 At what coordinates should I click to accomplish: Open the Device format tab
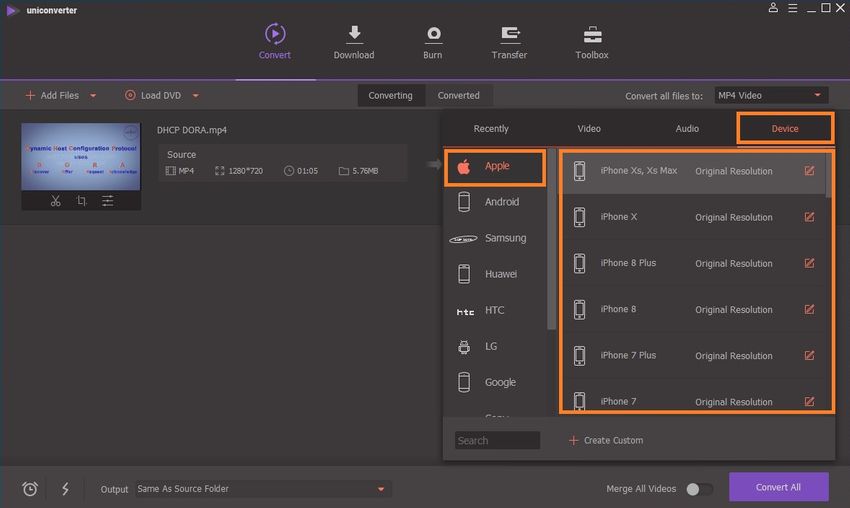point(785,128)
